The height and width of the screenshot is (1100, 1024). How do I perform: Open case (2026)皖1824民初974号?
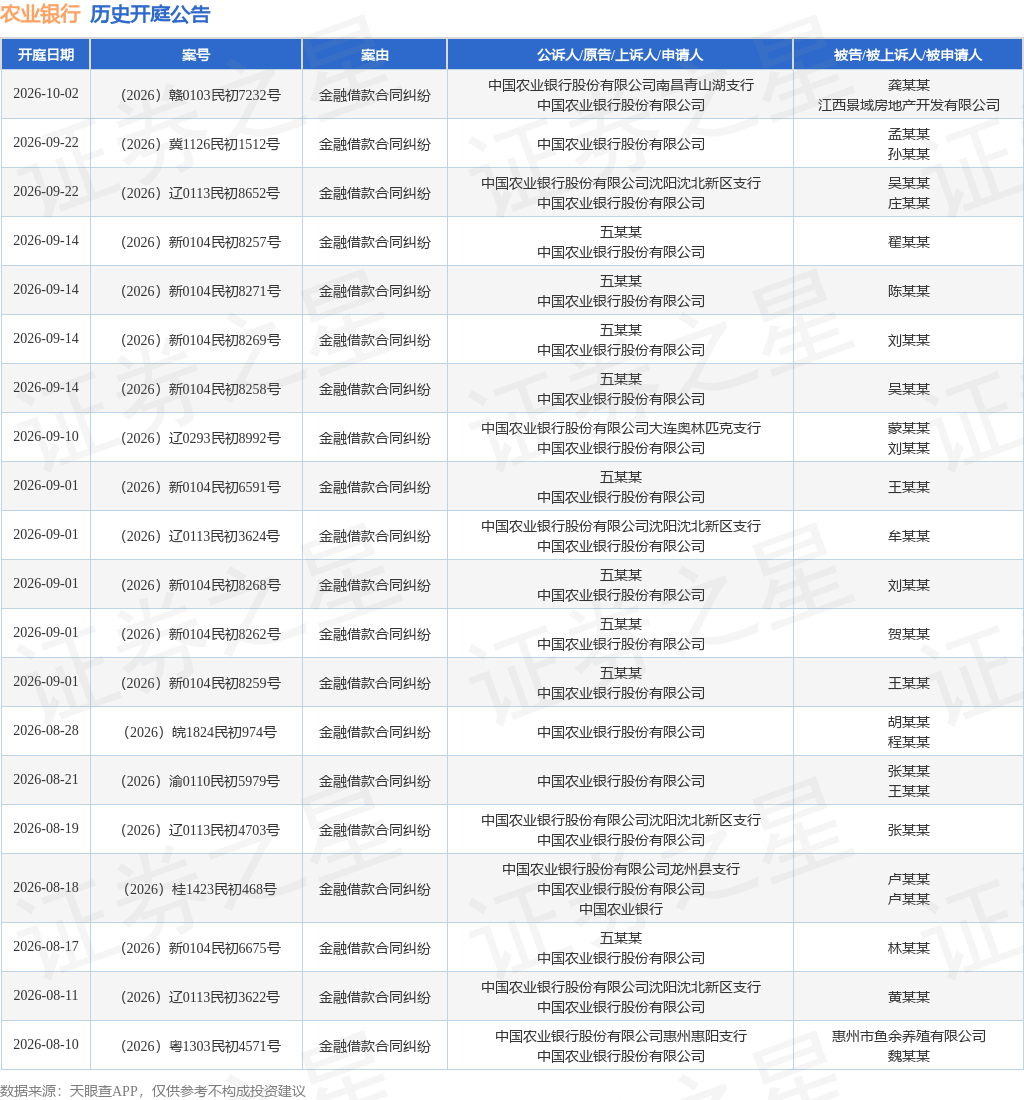click(x=200, y=732)
